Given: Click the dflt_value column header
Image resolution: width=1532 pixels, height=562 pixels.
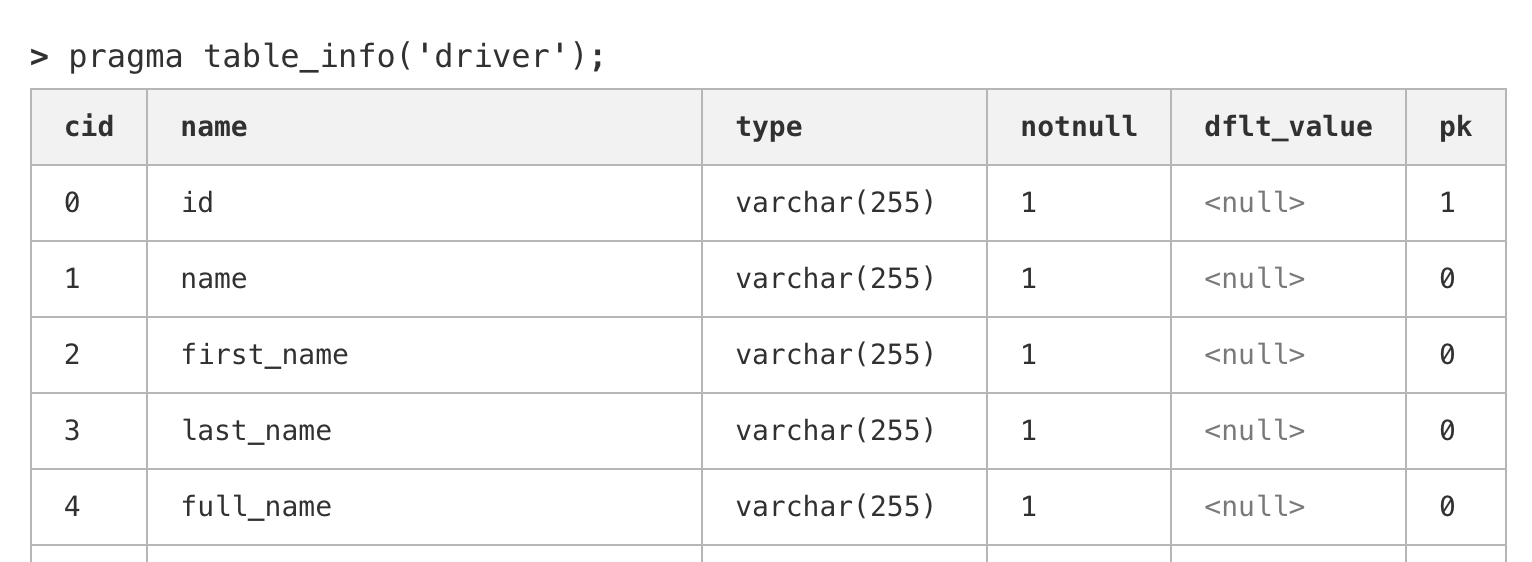Looking at the screenshot, I should [1288, 127].
